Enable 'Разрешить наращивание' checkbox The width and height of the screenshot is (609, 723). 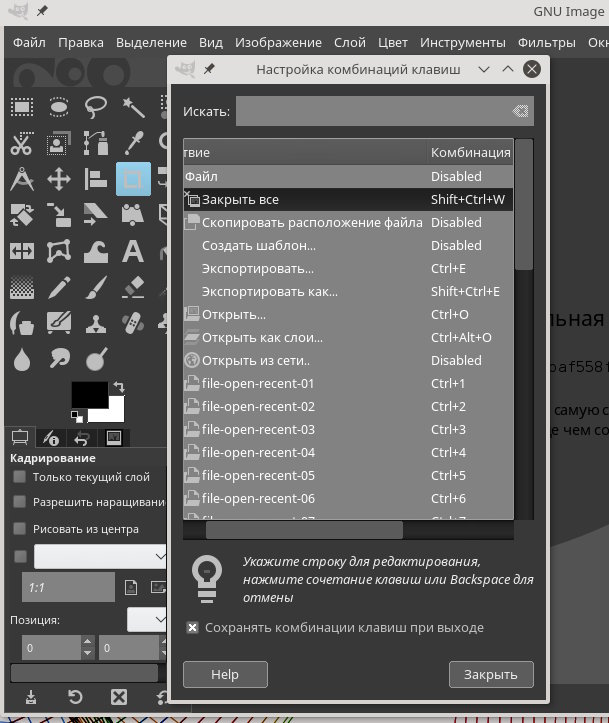point(19,502)
